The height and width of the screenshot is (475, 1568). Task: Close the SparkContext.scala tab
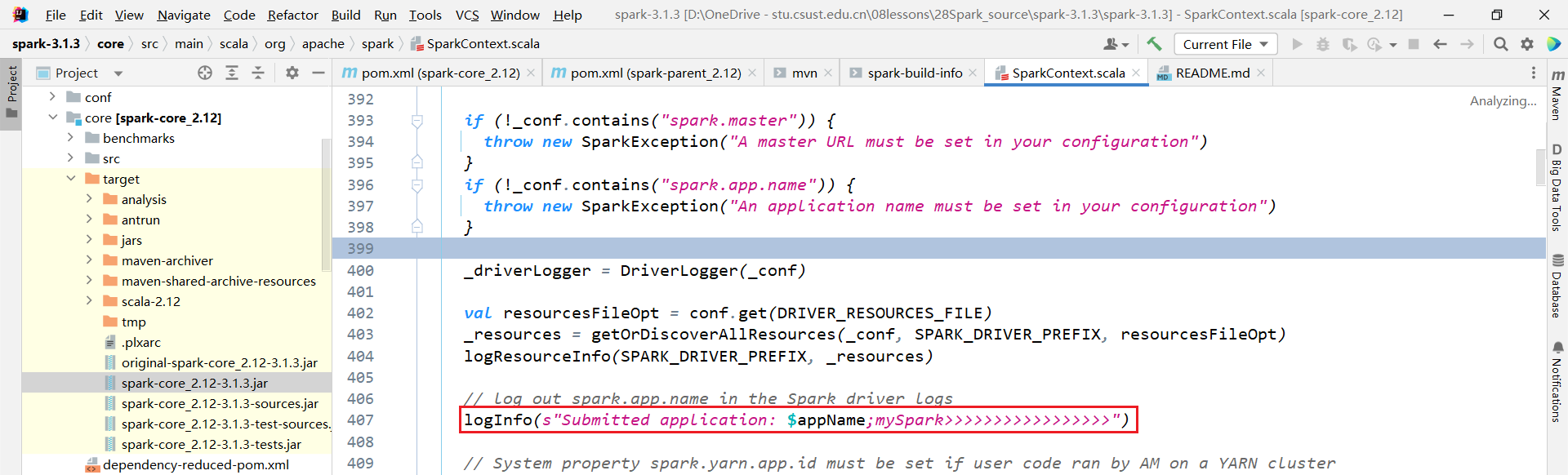[x=1135, y=73]
